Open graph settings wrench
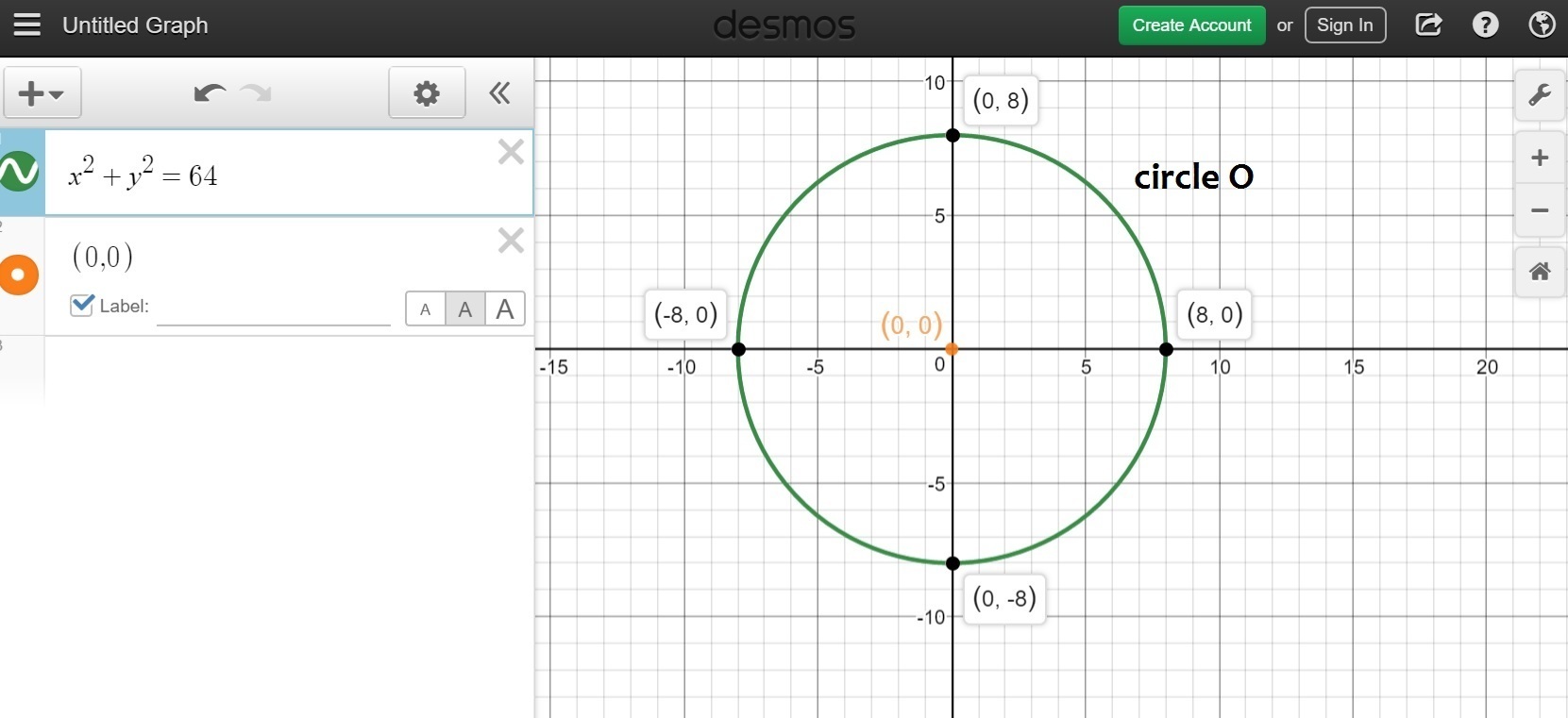The image size is (1568, 718). [x=1540, y=94]
